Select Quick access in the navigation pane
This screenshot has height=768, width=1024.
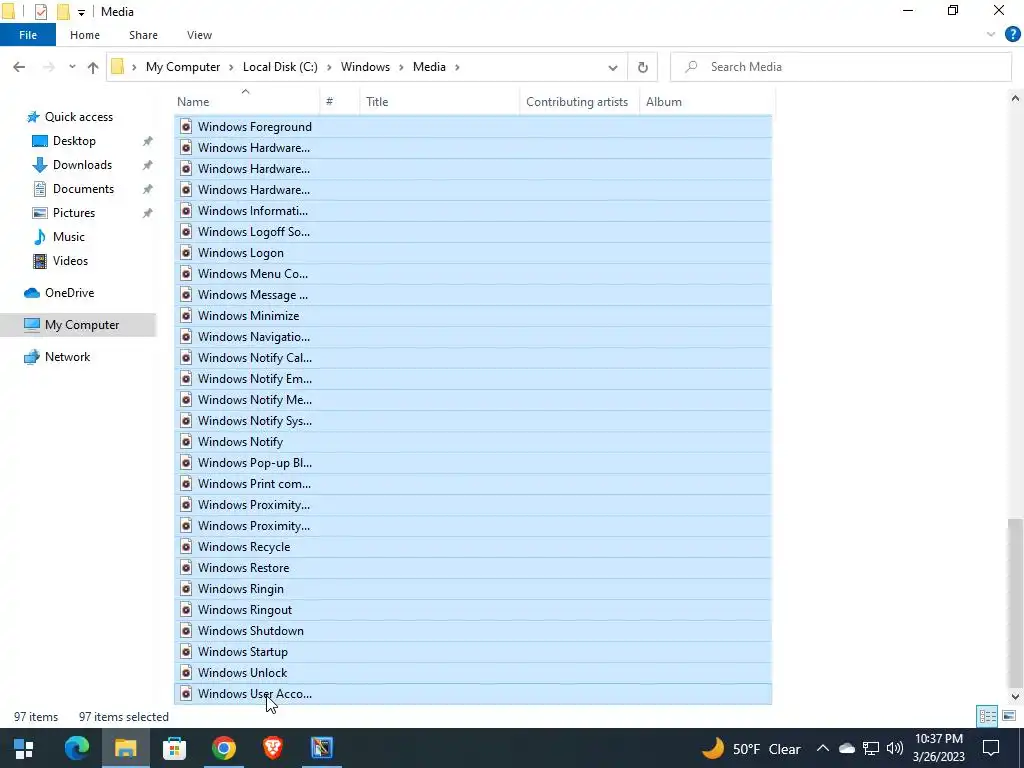tap(78, 117)
